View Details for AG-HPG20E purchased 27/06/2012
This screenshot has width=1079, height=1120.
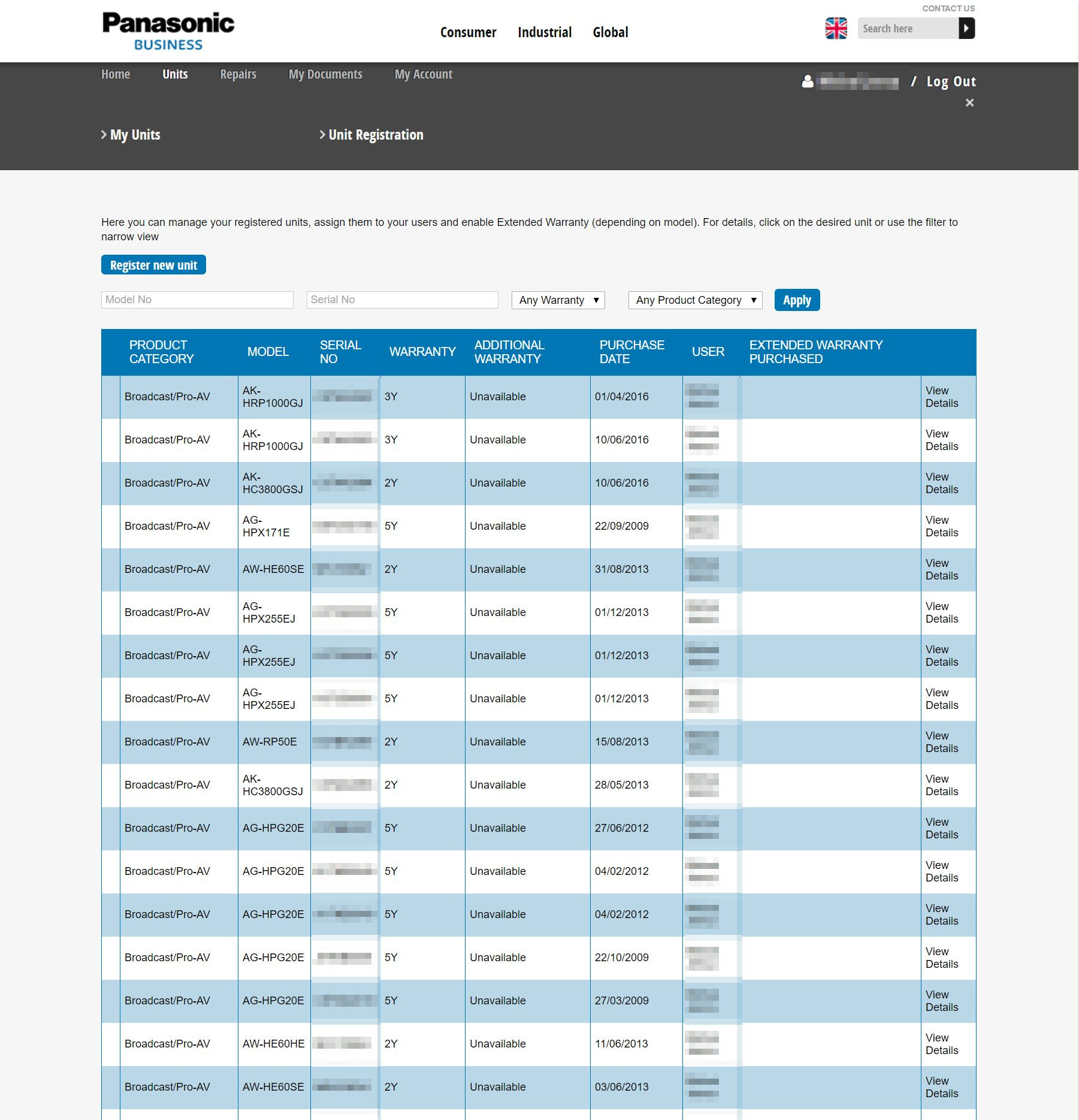[942, 828]
